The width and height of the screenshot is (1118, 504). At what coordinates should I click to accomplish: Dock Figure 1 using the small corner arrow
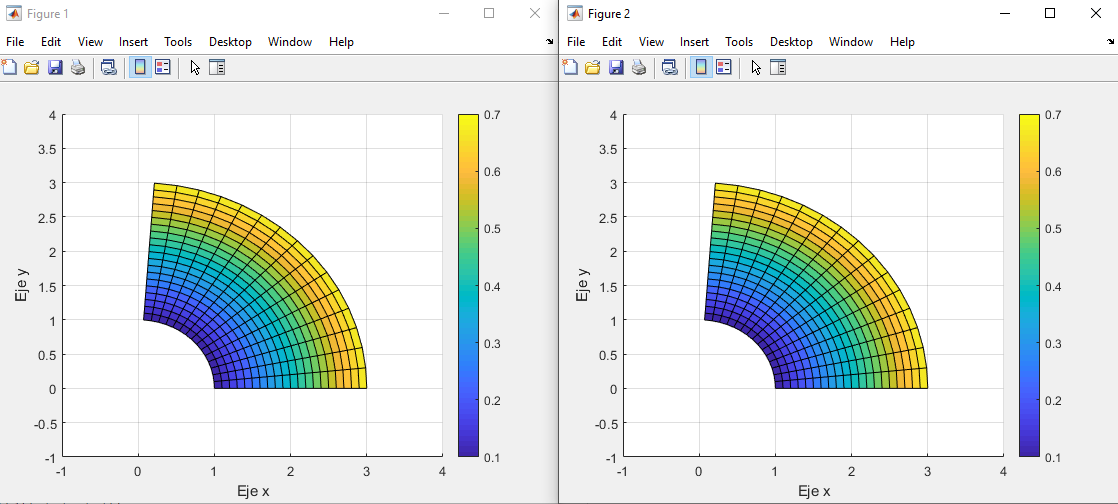(549, 43)
